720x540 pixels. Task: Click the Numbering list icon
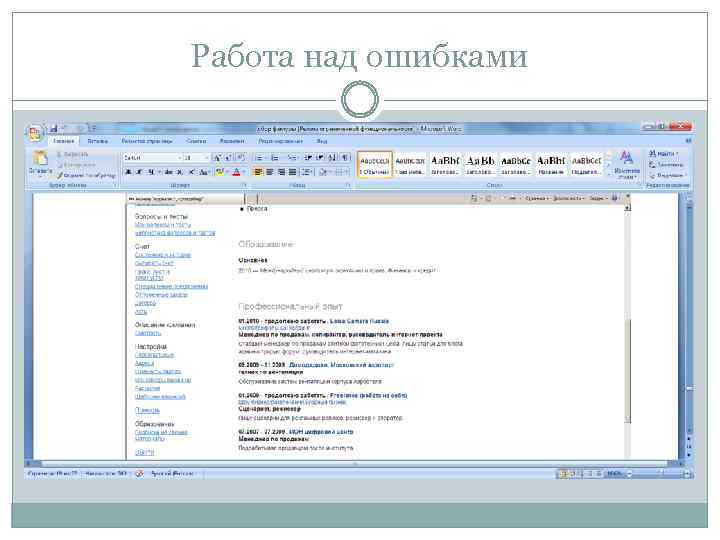275,158
